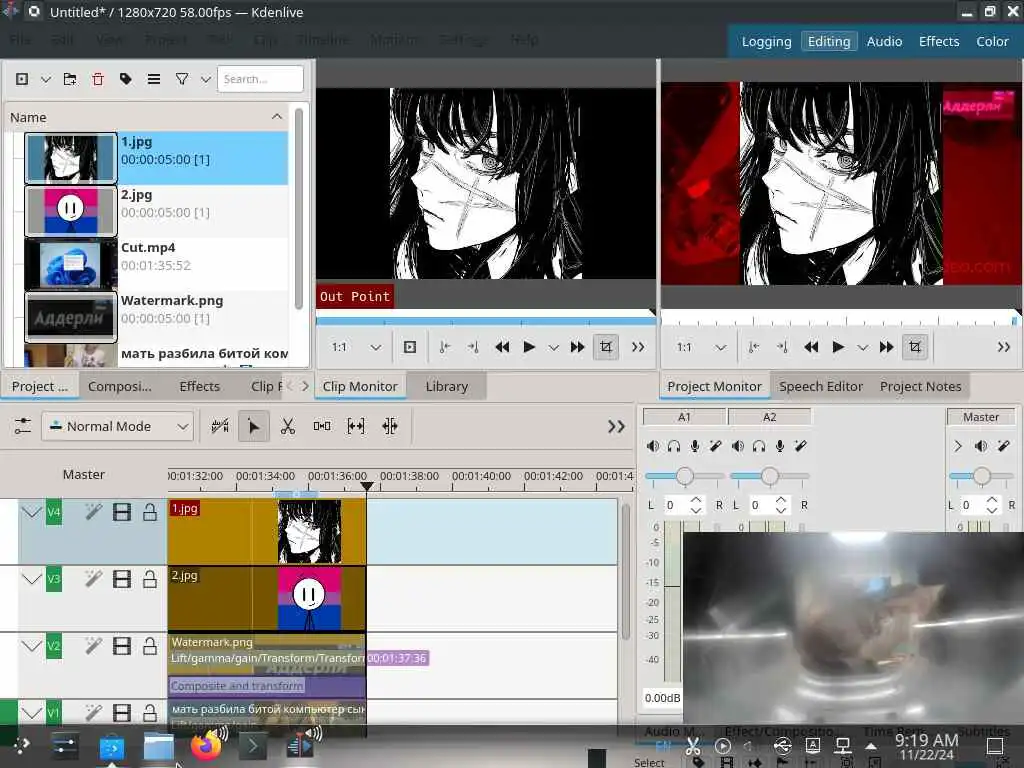Collapse track V4 chevron
The image size is (1024, 768).
tap(31, 512)
